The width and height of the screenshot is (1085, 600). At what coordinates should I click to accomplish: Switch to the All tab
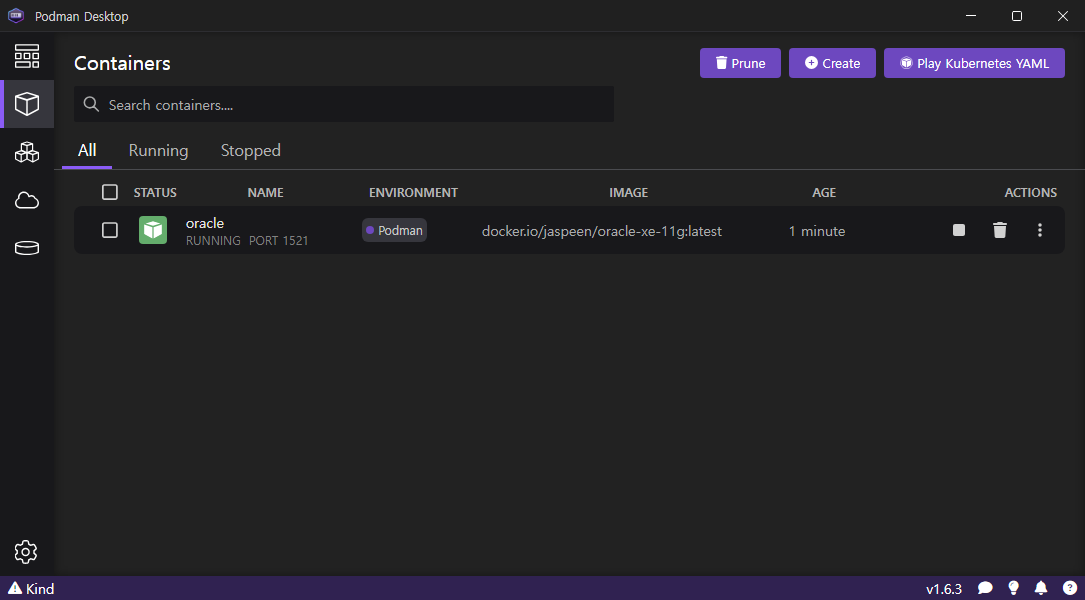click(87, 150)
